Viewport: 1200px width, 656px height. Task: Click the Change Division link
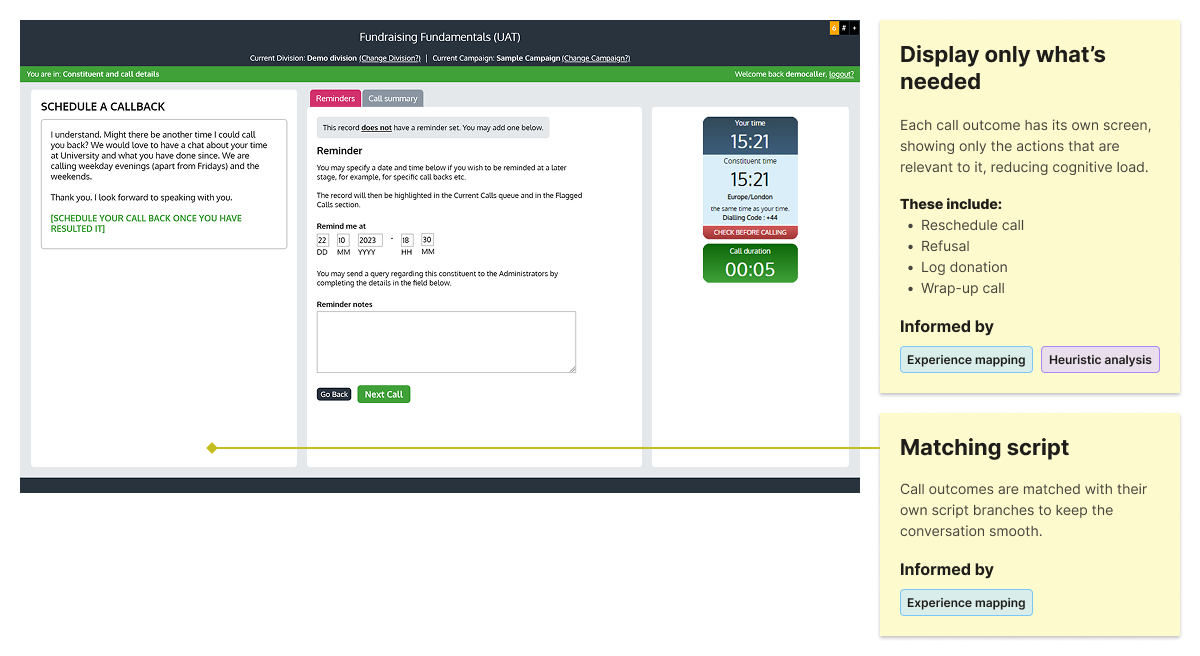[390, 58]
